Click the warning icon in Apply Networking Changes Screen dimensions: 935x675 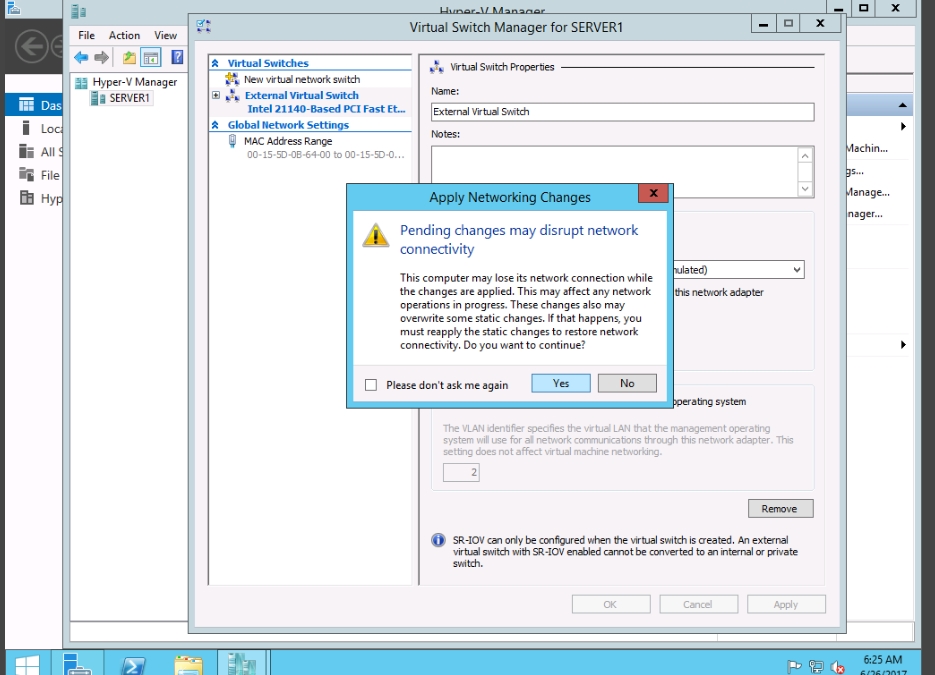point(376,236)
